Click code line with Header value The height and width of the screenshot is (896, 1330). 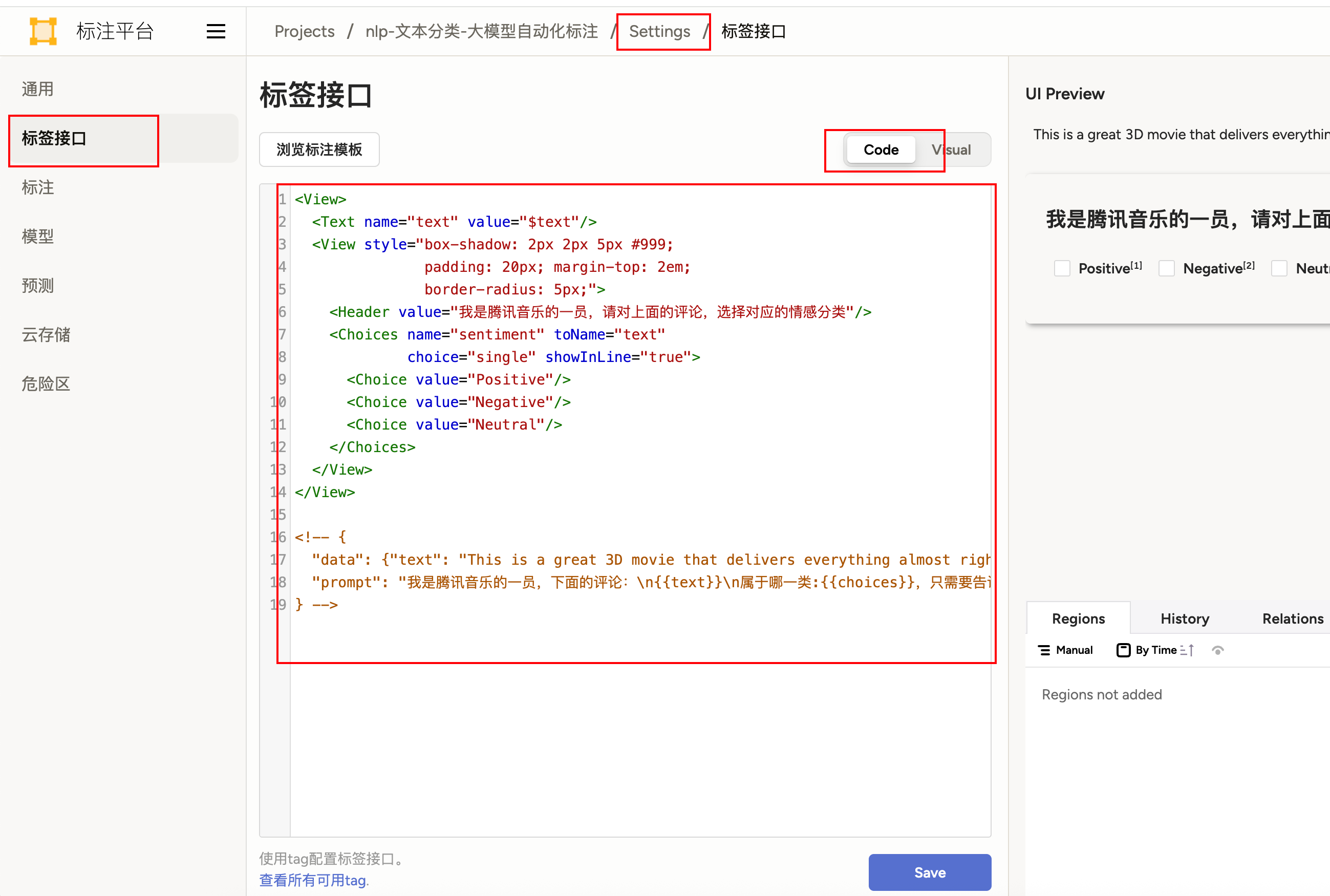(x=600, y=312)
